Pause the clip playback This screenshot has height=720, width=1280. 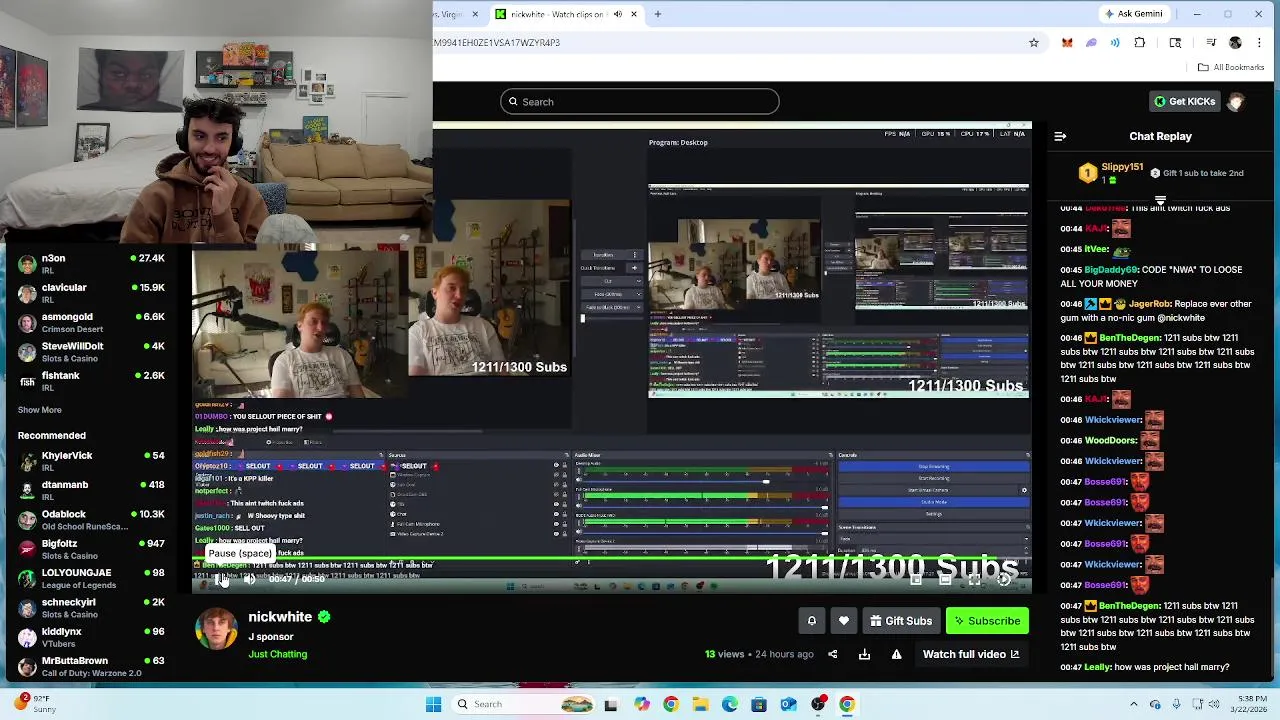pyautogui.click(x=222, y=579)
